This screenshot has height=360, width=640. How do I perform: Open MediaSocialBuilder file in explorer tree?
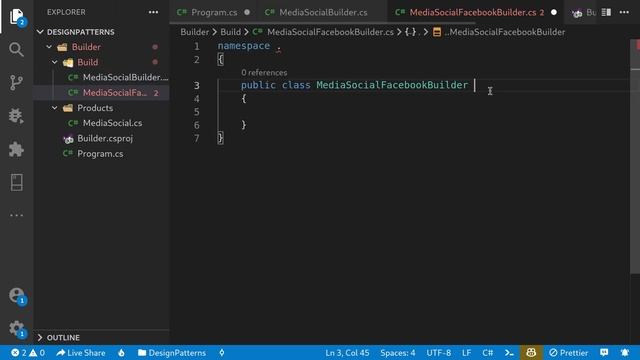(x=101, y=77)
